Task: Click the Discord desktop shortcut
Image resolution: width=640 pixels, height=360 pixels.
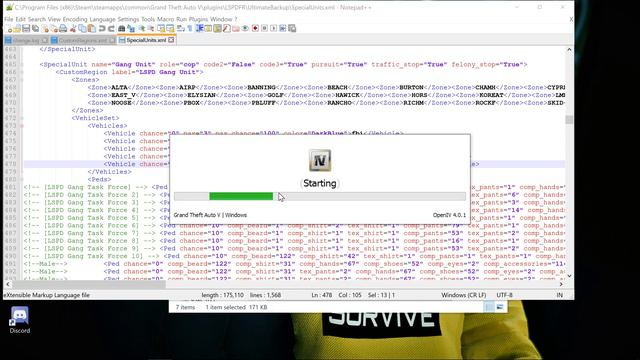Action: click(20, 320)
